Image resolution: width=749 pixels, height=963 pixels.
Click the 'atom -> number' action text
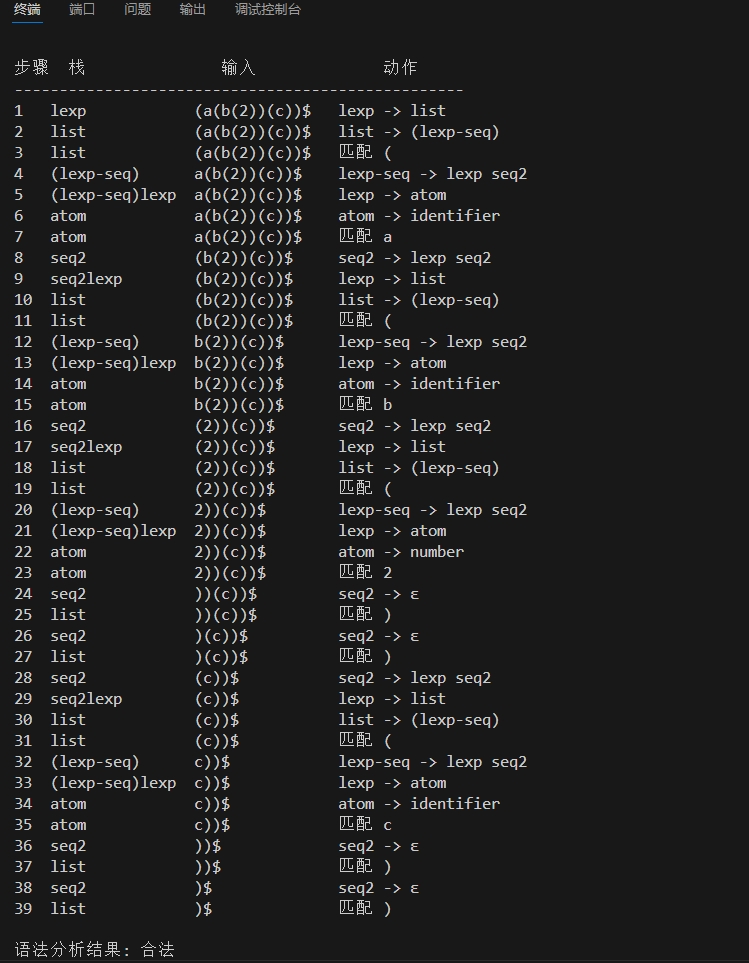401,552
